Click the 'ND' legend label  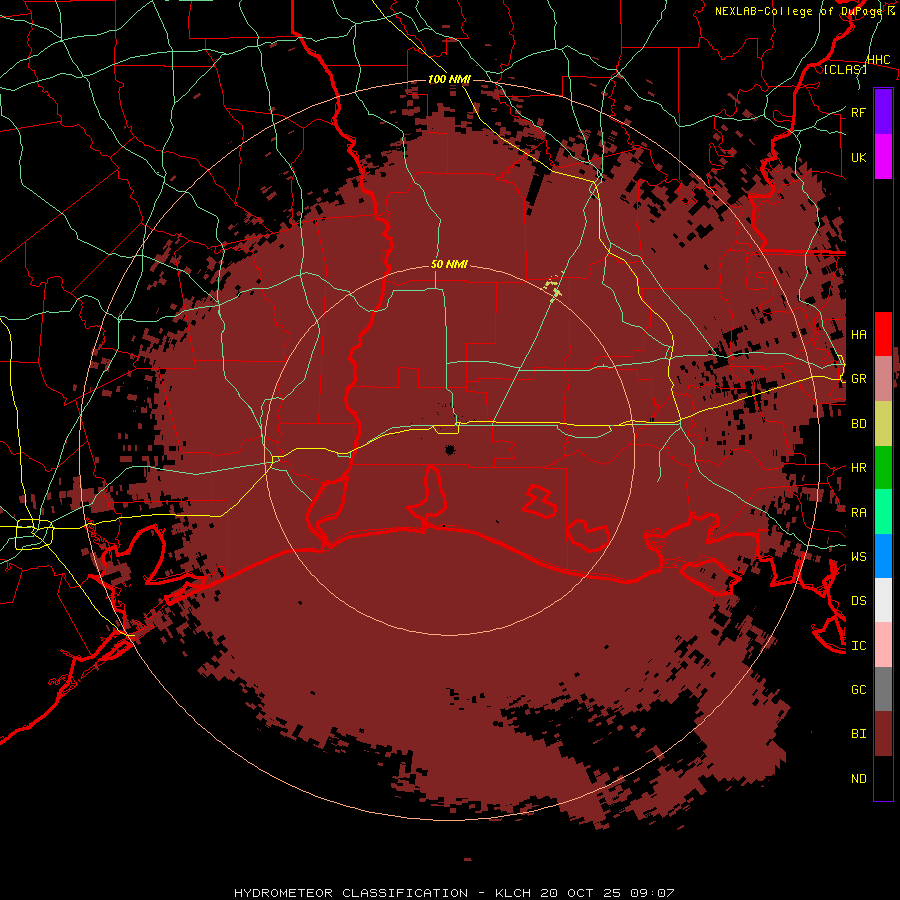click(859, 779)
